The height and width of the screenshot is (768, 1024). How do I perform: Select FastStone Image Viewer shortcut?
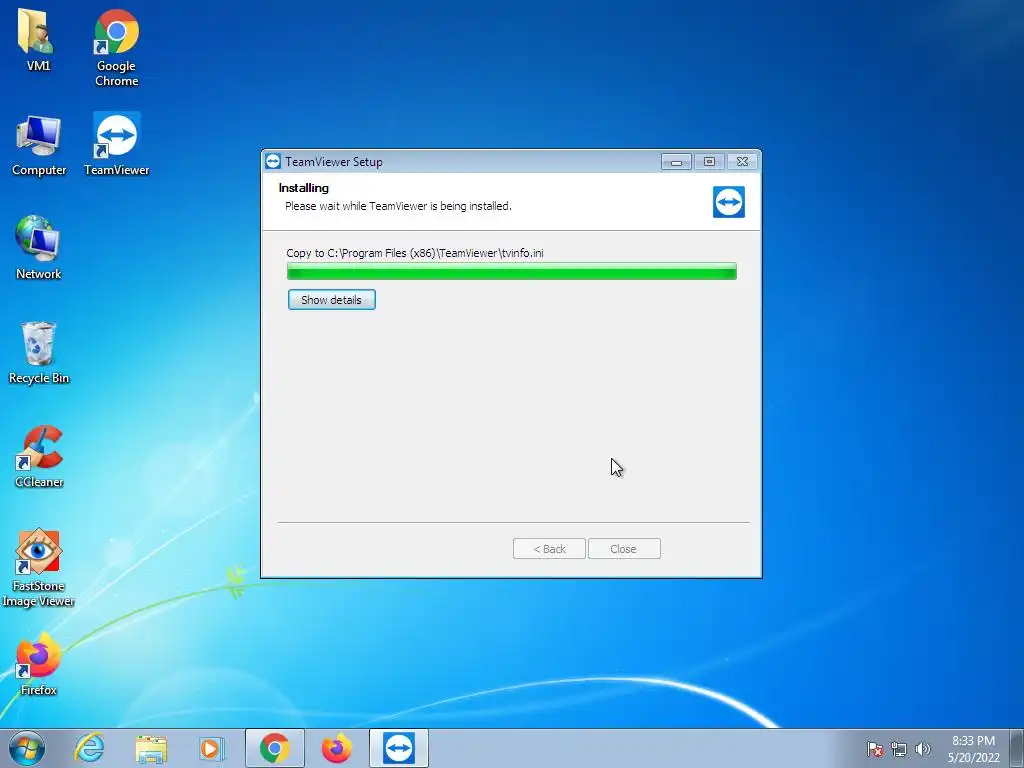pyautogui.click(x=39, y=568)
